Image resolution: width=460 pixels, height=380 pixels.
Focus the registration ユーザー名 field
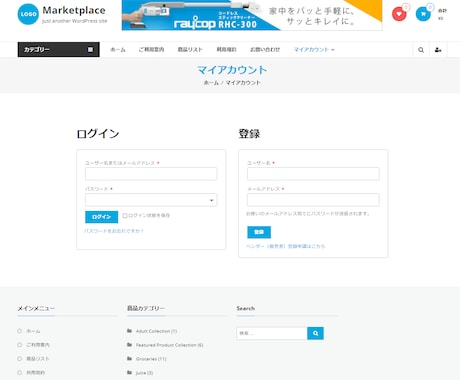point(313,174)
